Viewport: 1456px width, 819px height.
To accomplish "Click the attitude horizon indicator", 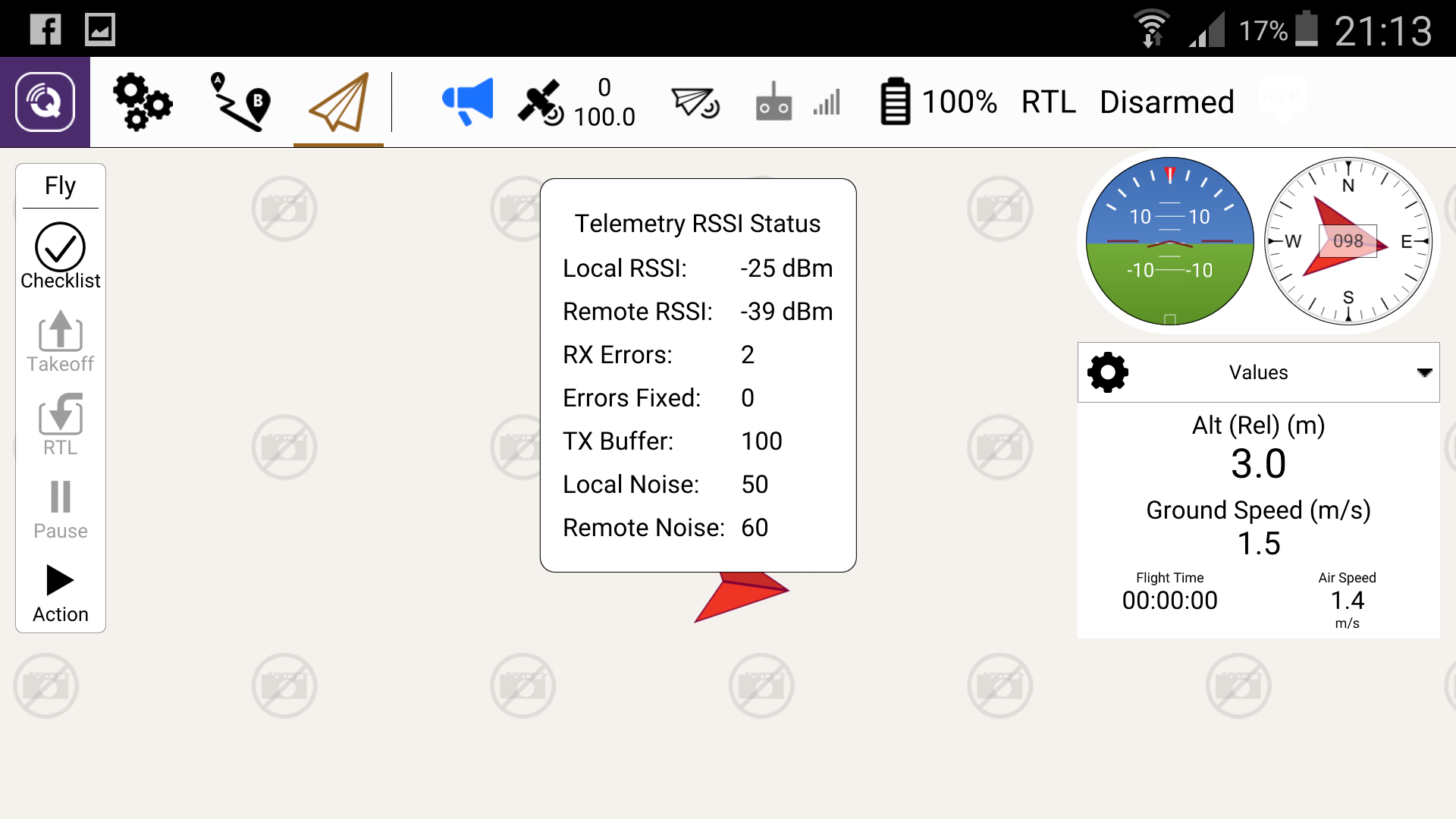I will (1169, 241).
